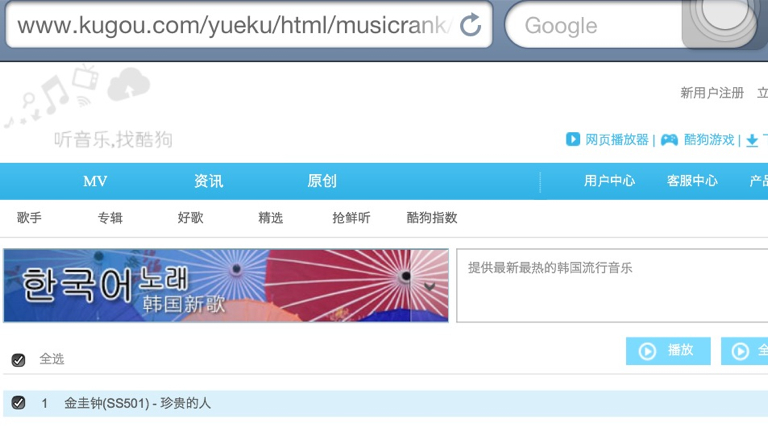This screenshot has width=768, height=428.
Task: Click the 播放 play button
Action: point(668,351)
